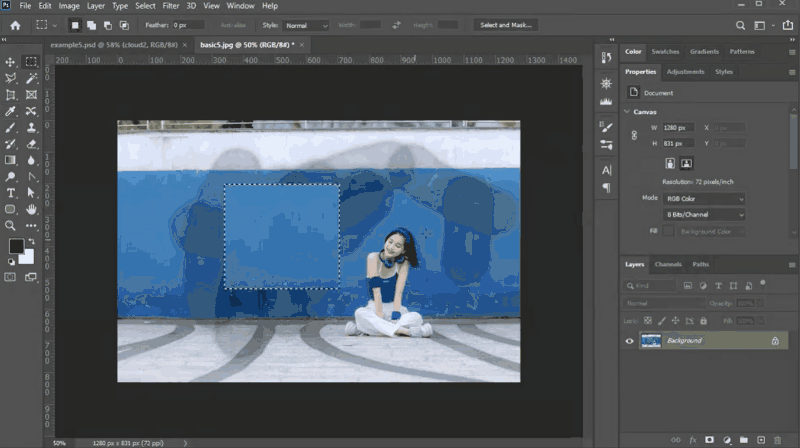
Task: Hide the Background layer with eye icon
Action: click(x=630, y=341)
